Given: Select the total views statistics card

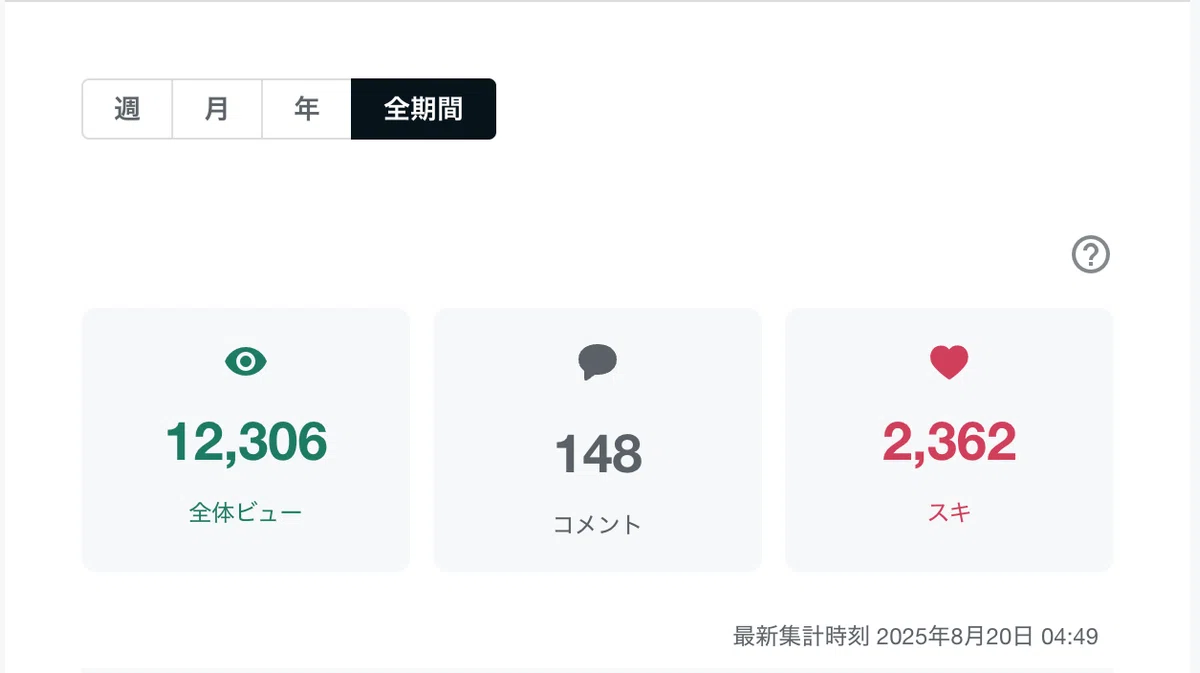Looking at the screenshot, I should click(246, 440).
